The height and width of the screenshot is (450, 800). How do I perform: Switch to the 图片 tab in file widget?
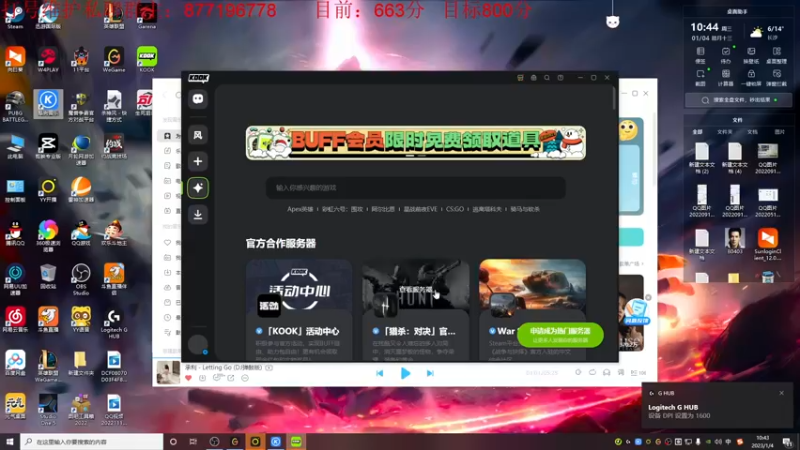(780, 132)
